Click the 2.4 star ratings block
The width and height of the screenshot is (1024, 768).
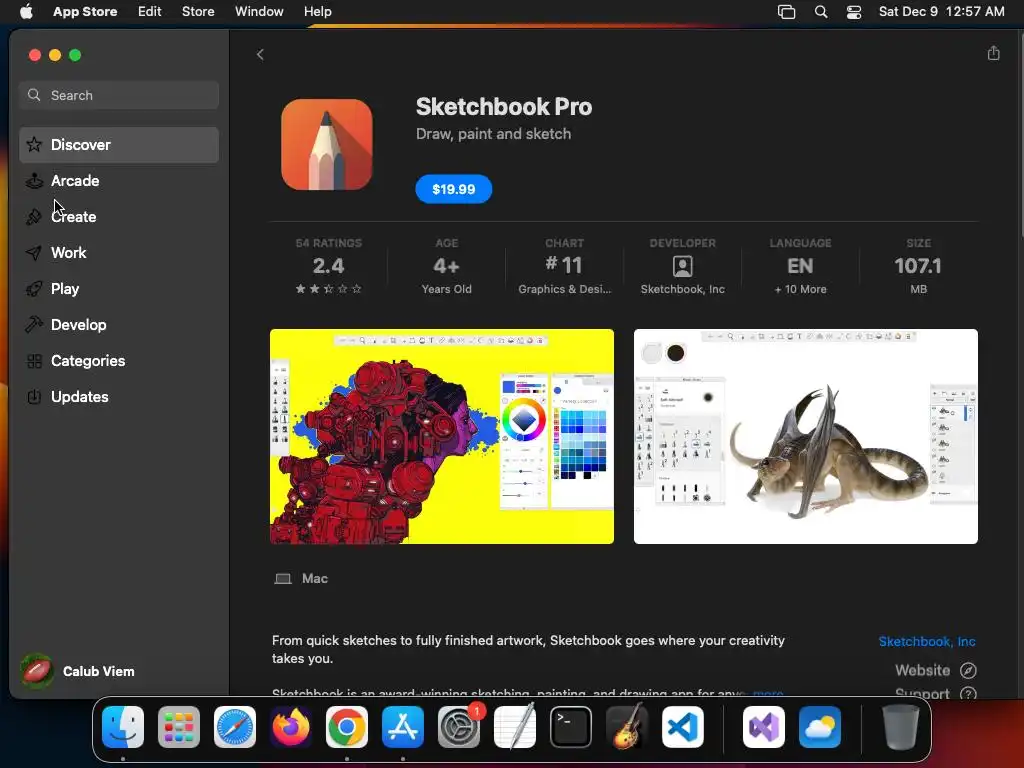328,266
